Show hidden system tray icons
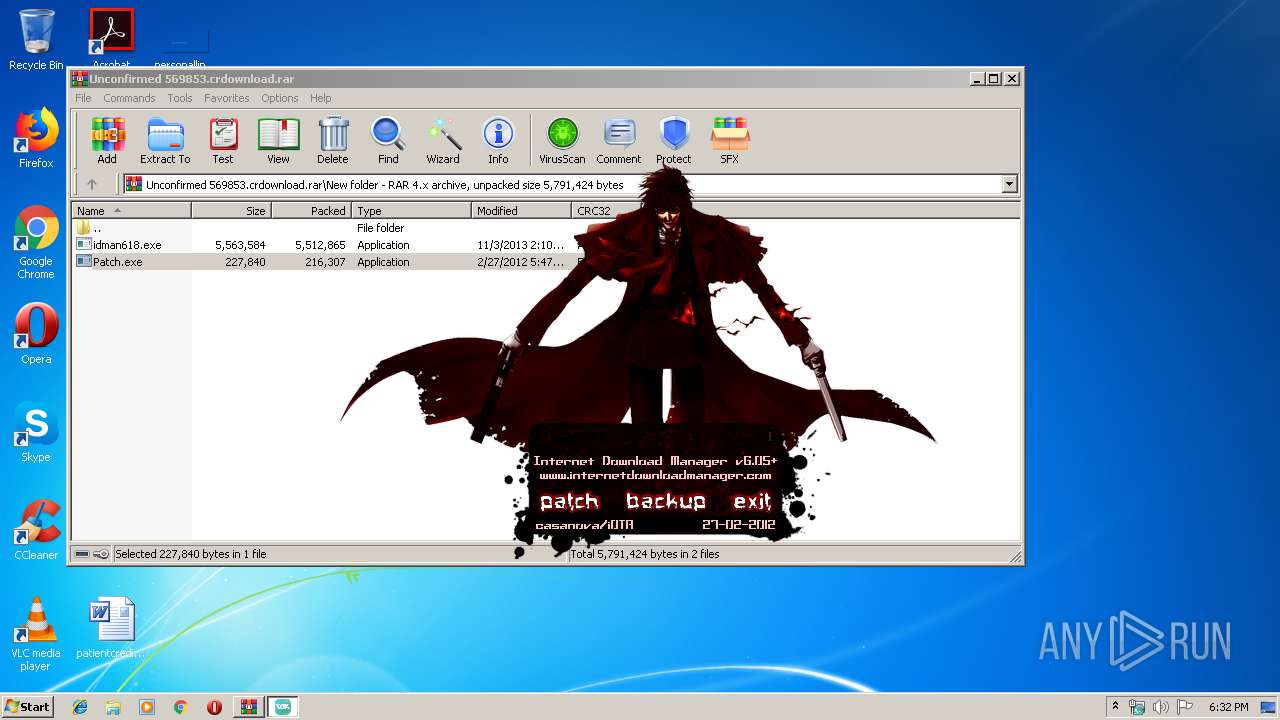Screen dimensions: 1280x720 [x=1115, y=707]
